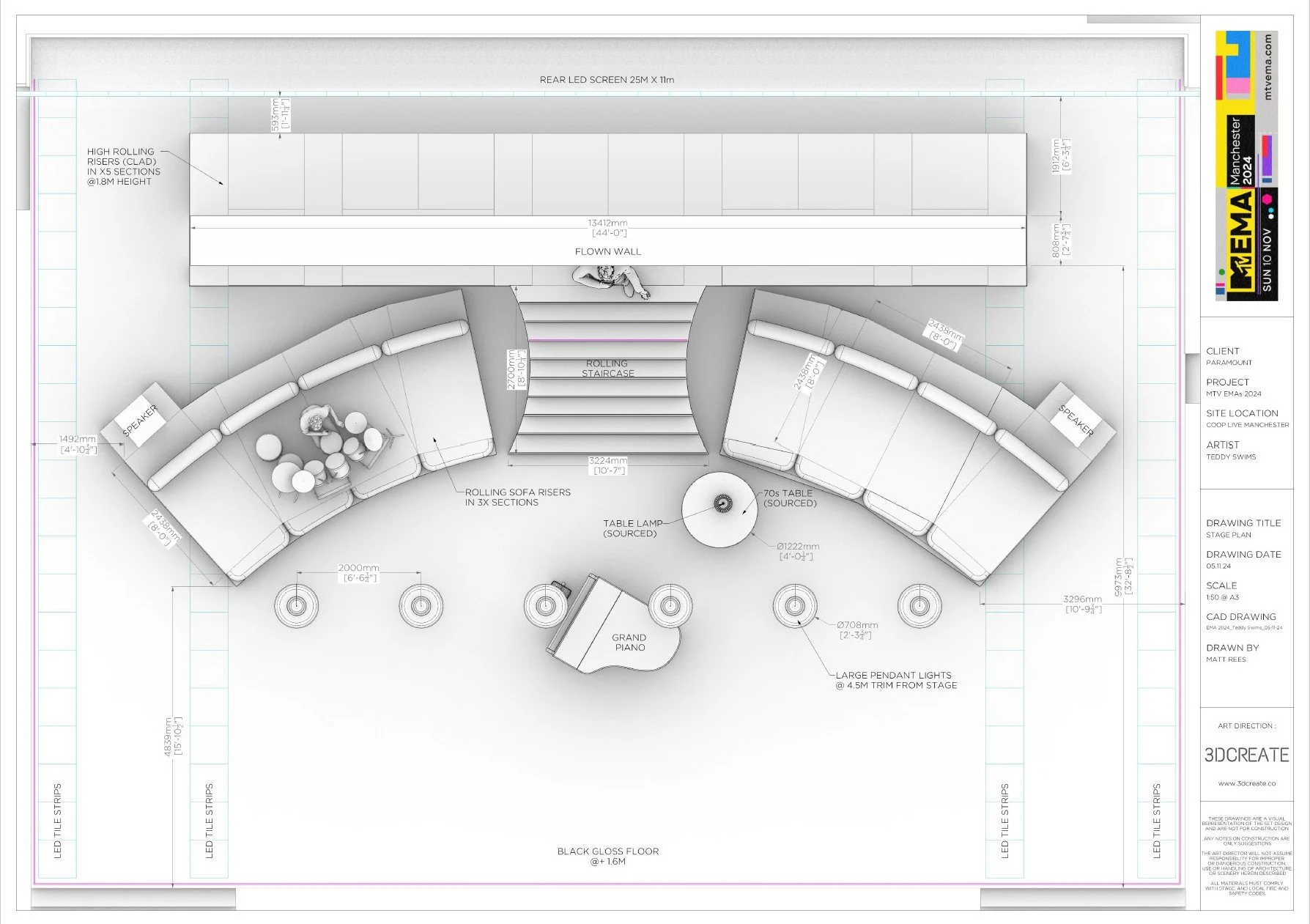Click the 'CLIENT' heading
Viewport: 1310px width, 924px height.
1223,351
